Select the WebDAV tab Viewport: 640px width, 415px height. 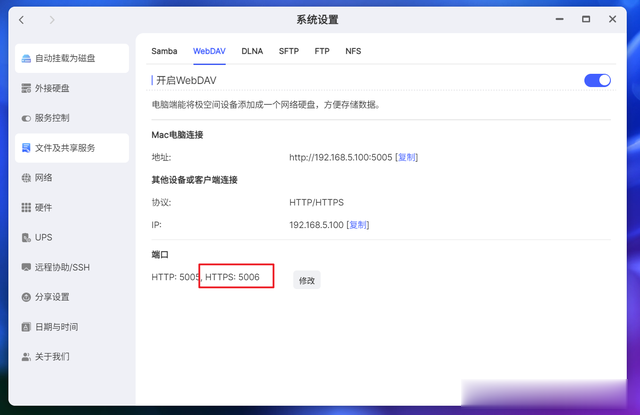[209, 51]
